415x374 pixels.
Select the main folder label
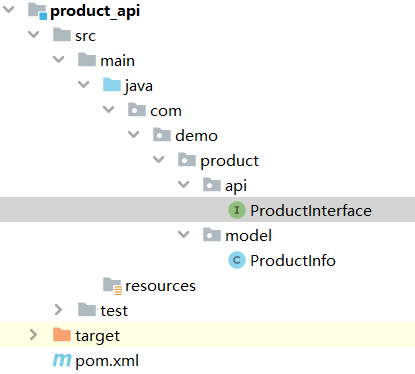point(117,61)
